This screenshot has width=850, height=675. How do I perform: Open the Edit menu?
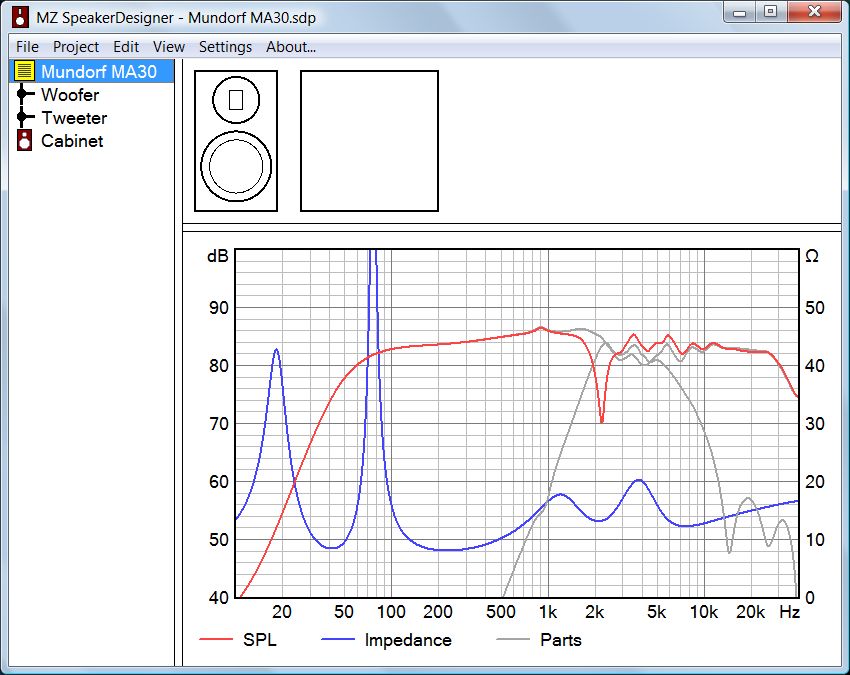coord(126,47)
